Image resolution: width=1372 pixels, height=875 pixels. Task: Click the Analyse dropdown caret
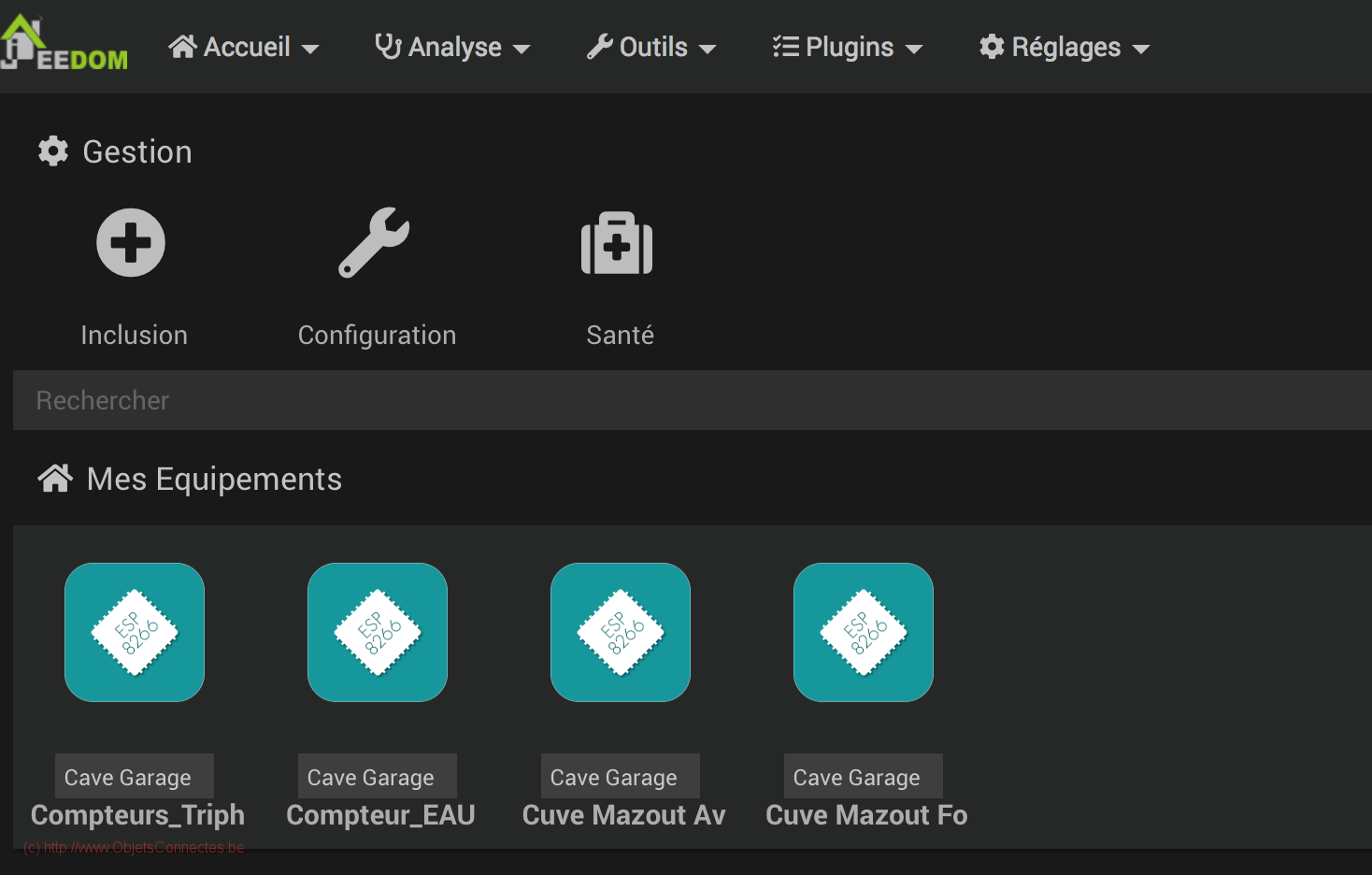pos(522,49)
